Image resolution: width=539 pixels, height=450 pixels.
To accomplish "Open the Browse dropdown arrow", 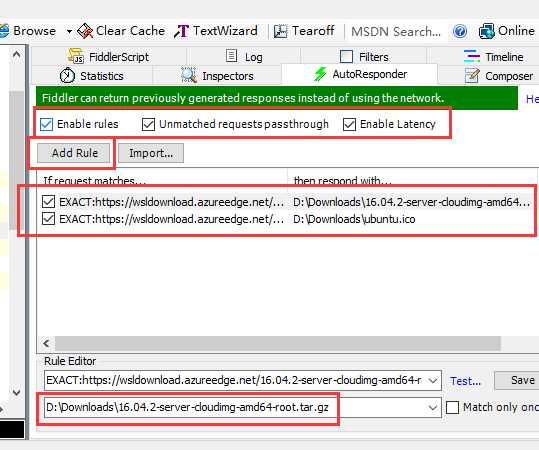I will click(x=69, y=31).
